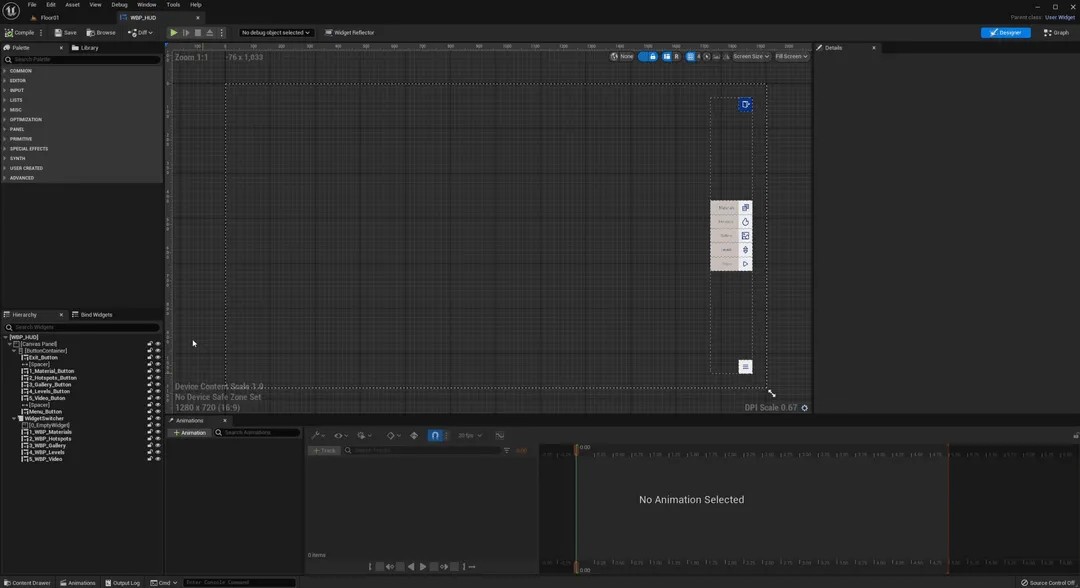1080x588 pixels.
Task: Click the Exit button icon on canvas
Action: click(x=745, y=104)
